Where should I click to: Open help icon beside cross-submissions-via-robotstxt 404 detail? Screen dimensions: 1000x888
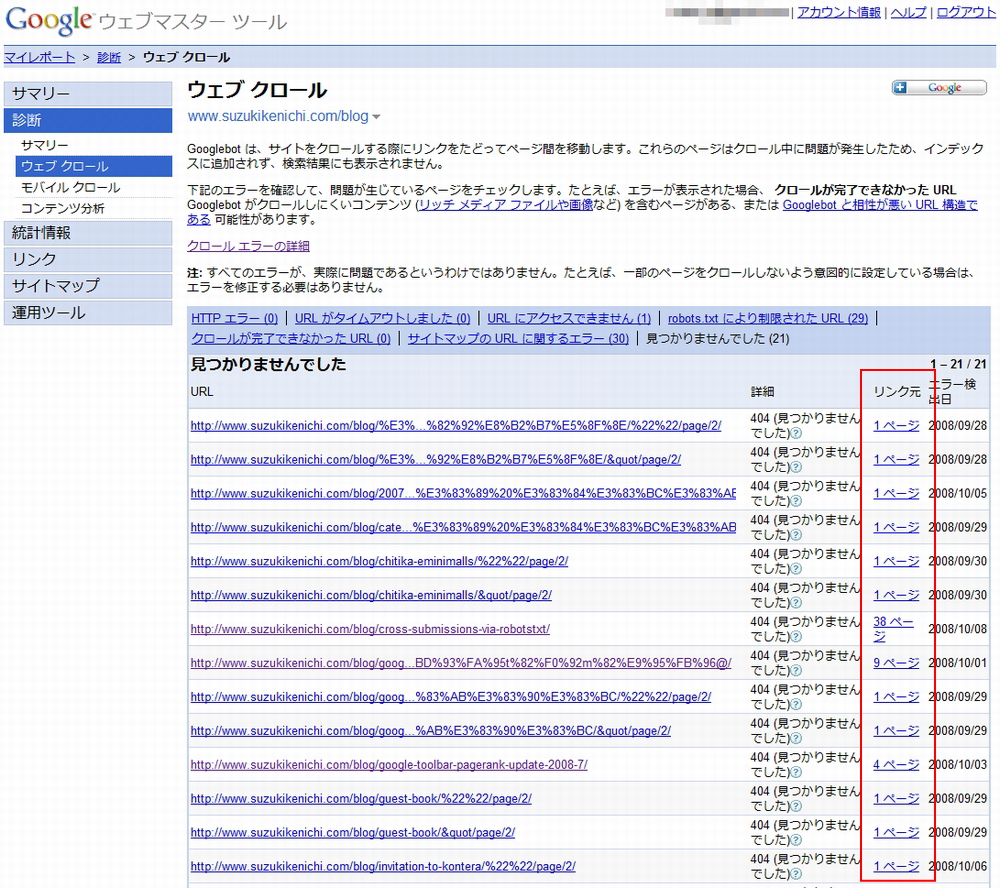pyautogui.click(x=796, y=637)
